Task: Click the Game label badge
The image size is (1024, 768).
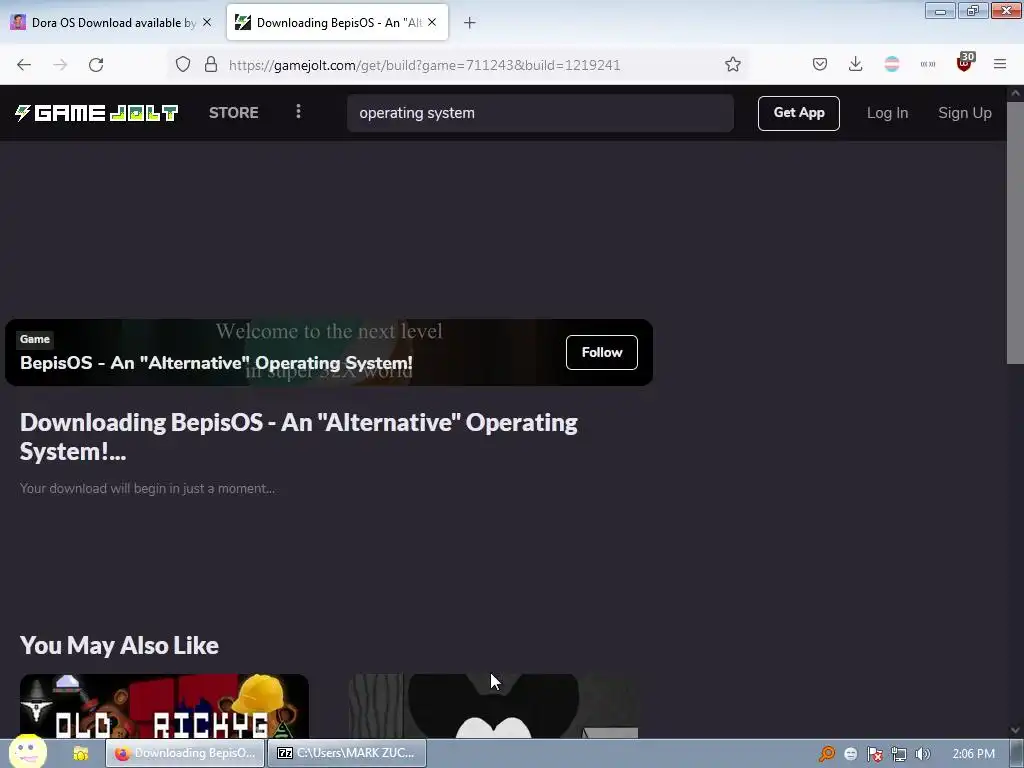Action: pos(35,339)
